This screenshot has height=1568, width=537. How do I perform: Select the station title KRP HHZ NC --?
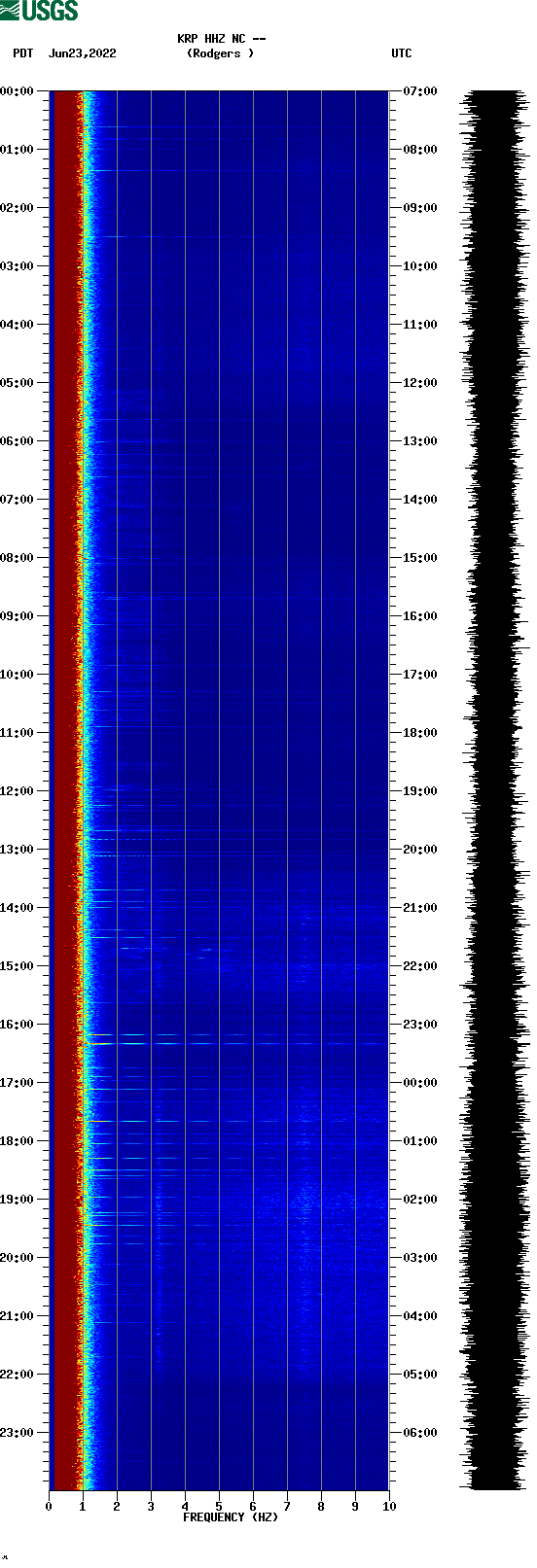coord(222,39)
